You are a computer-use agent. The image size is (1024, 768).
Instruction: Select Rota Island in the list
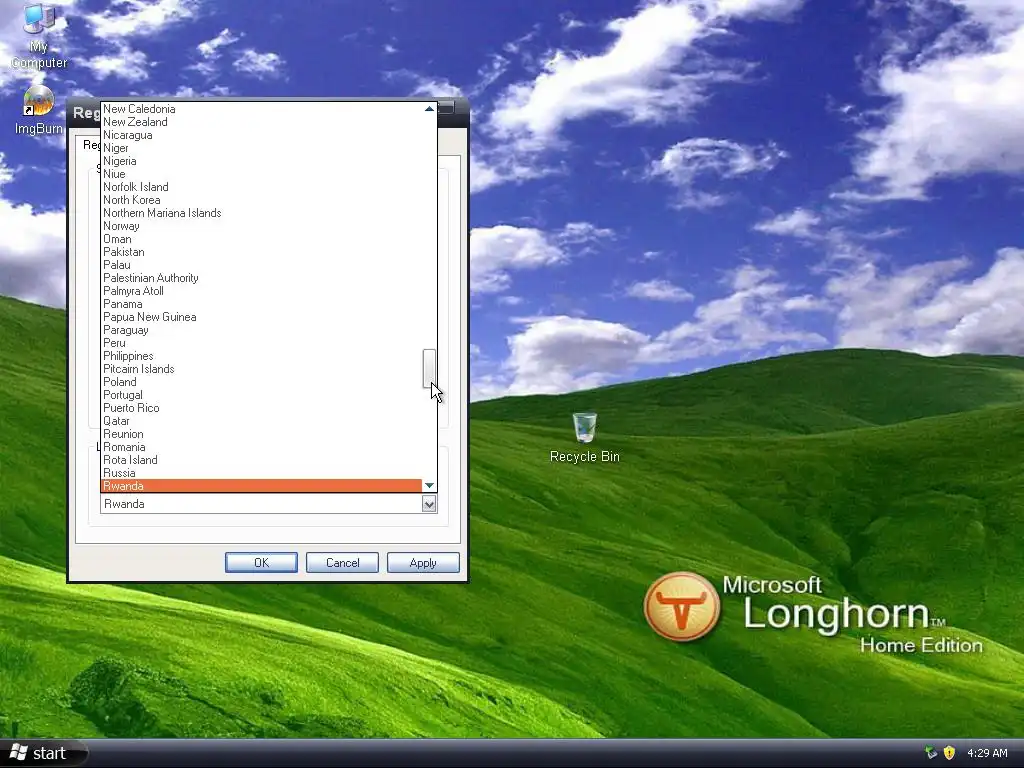pyautogui.click(x=261, y=460)
